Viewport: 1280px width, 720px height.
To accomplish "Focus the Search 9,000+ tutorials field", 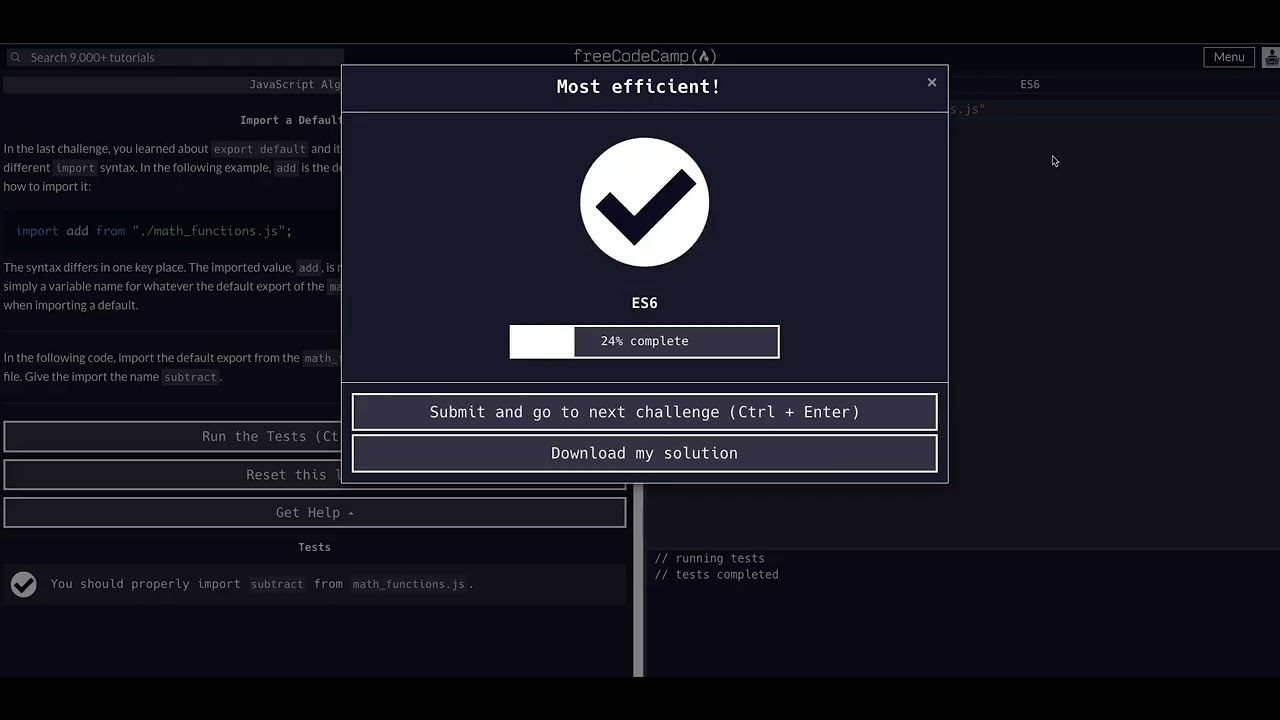I will tap(174, 57).
